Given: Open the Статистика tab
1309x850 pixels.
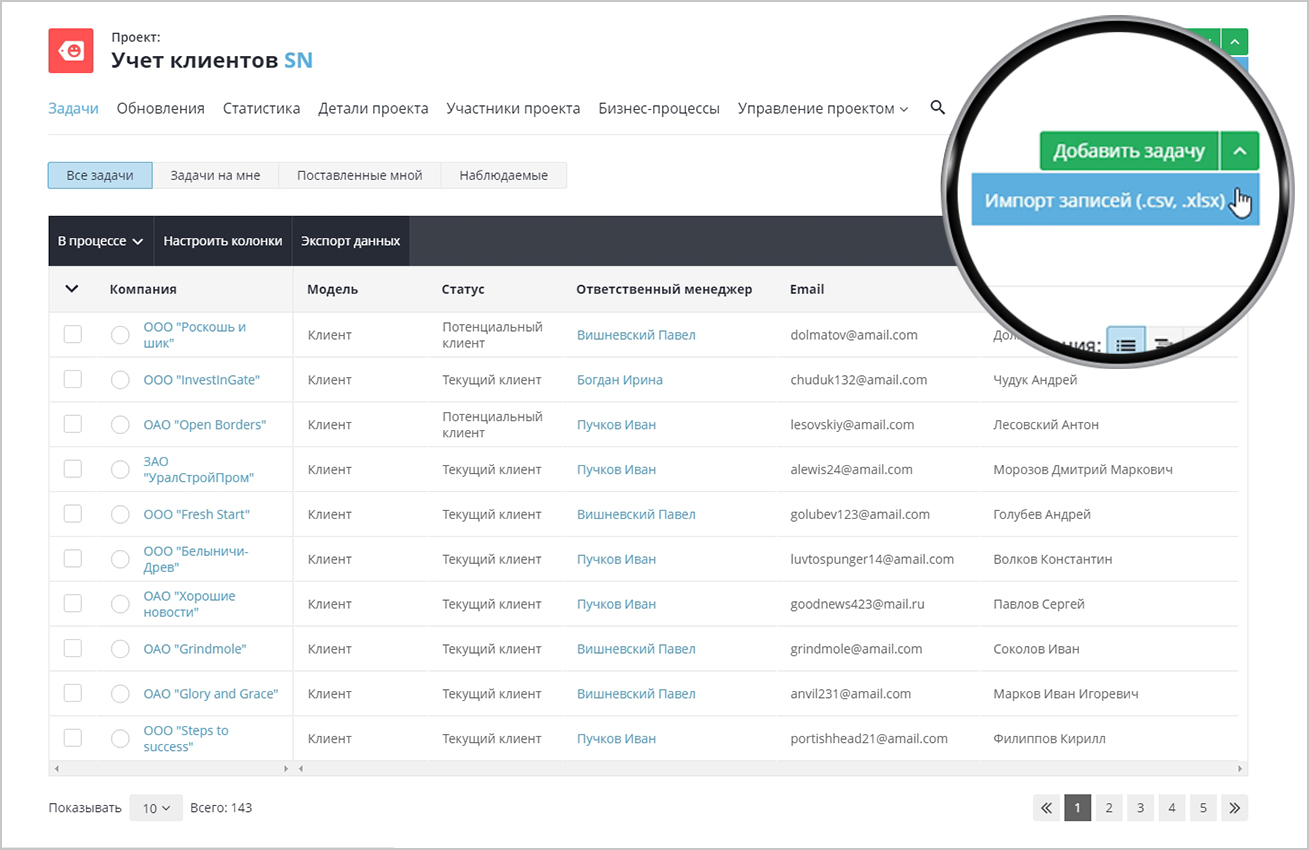Looking at the screenshot, I should [x=262, y=108].
